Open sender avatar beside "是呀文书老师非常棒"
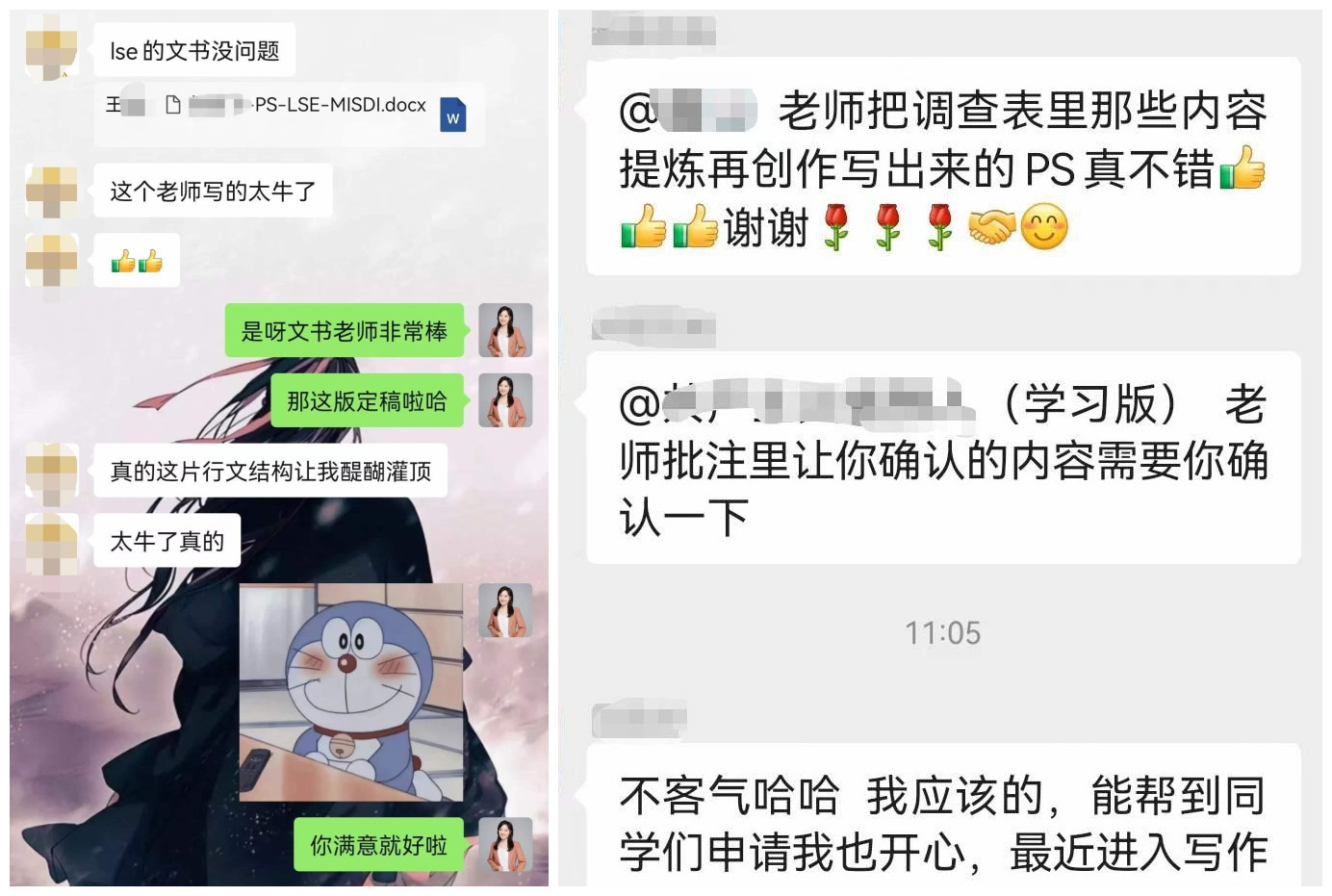 click(505, 331)
